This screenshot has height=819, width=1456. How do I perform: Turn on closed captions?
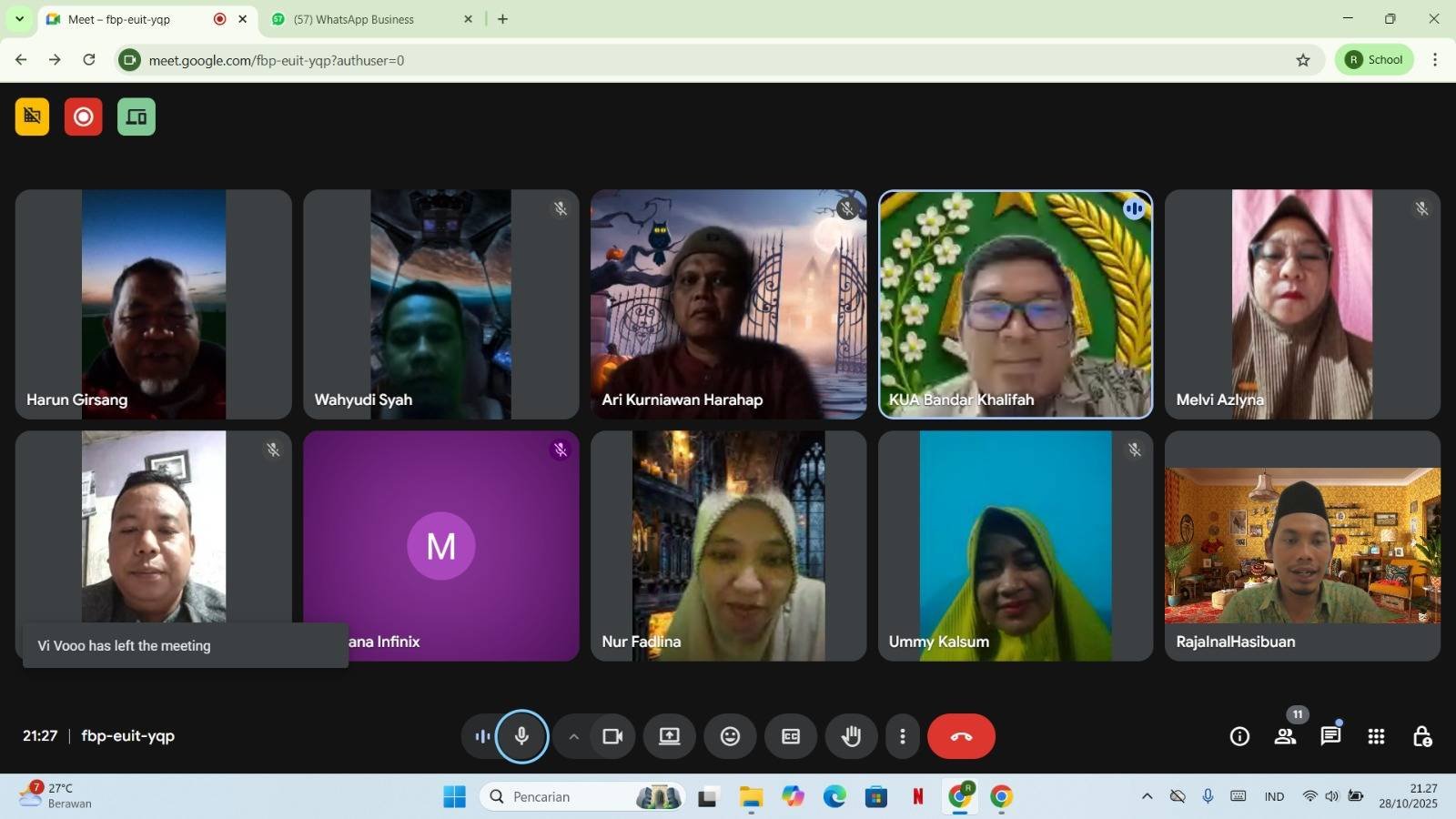coord(791,736)
